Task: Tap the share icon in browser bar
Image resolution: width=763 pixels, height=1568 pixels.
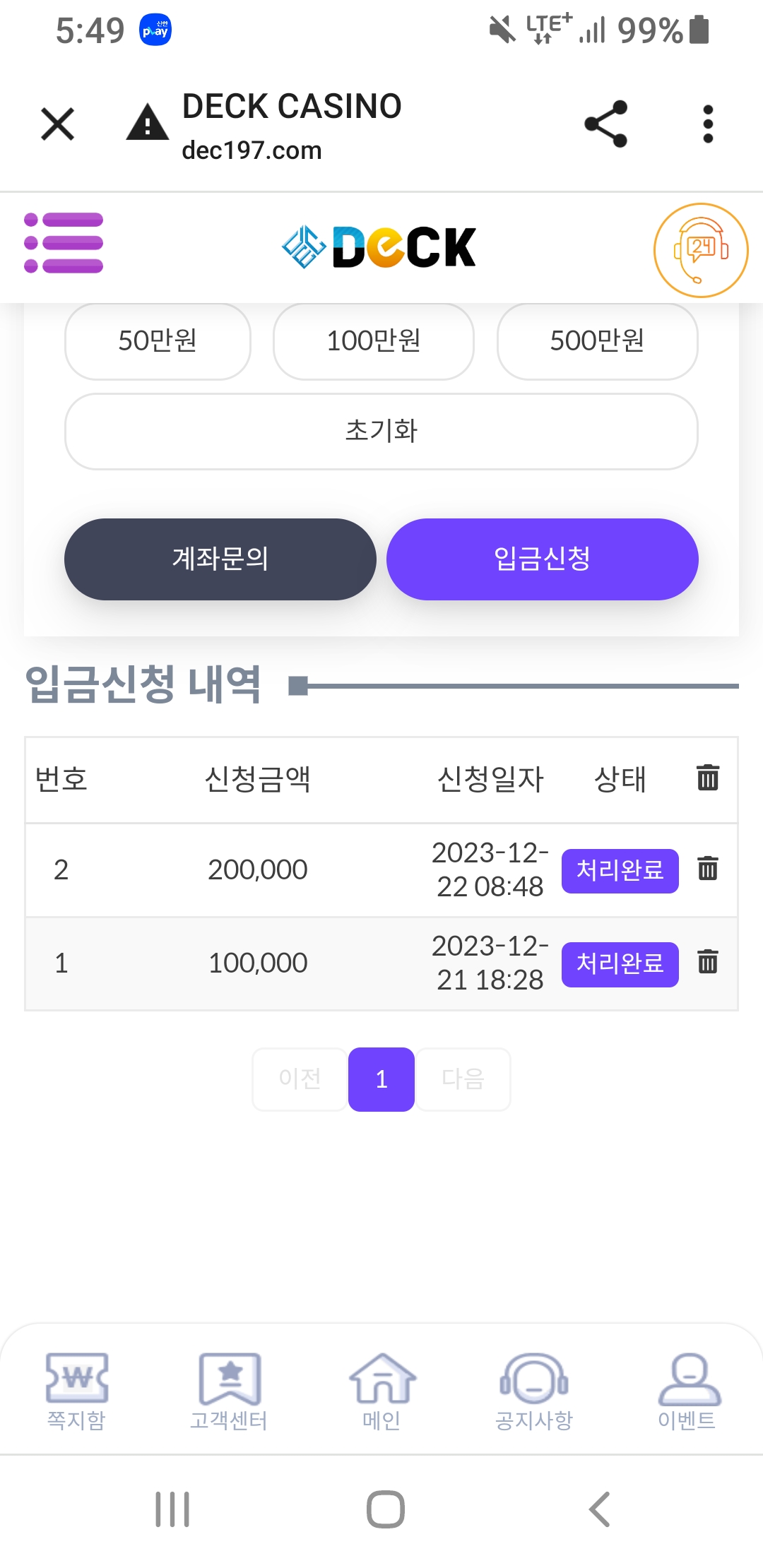Action: point(606,124)
